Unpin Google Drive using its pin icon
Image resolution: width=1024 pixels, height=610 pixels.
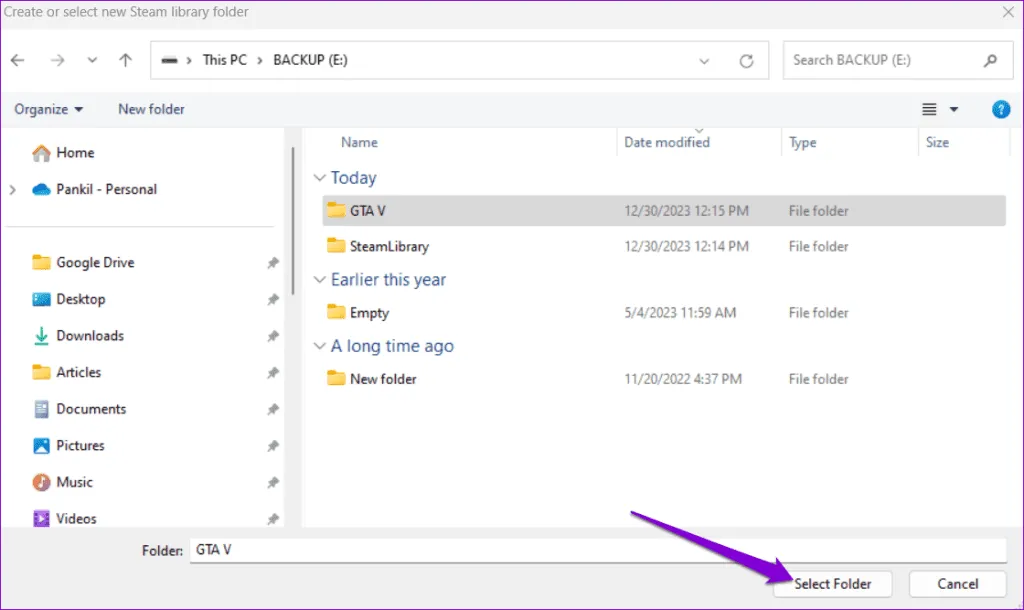tap(273, 263)
